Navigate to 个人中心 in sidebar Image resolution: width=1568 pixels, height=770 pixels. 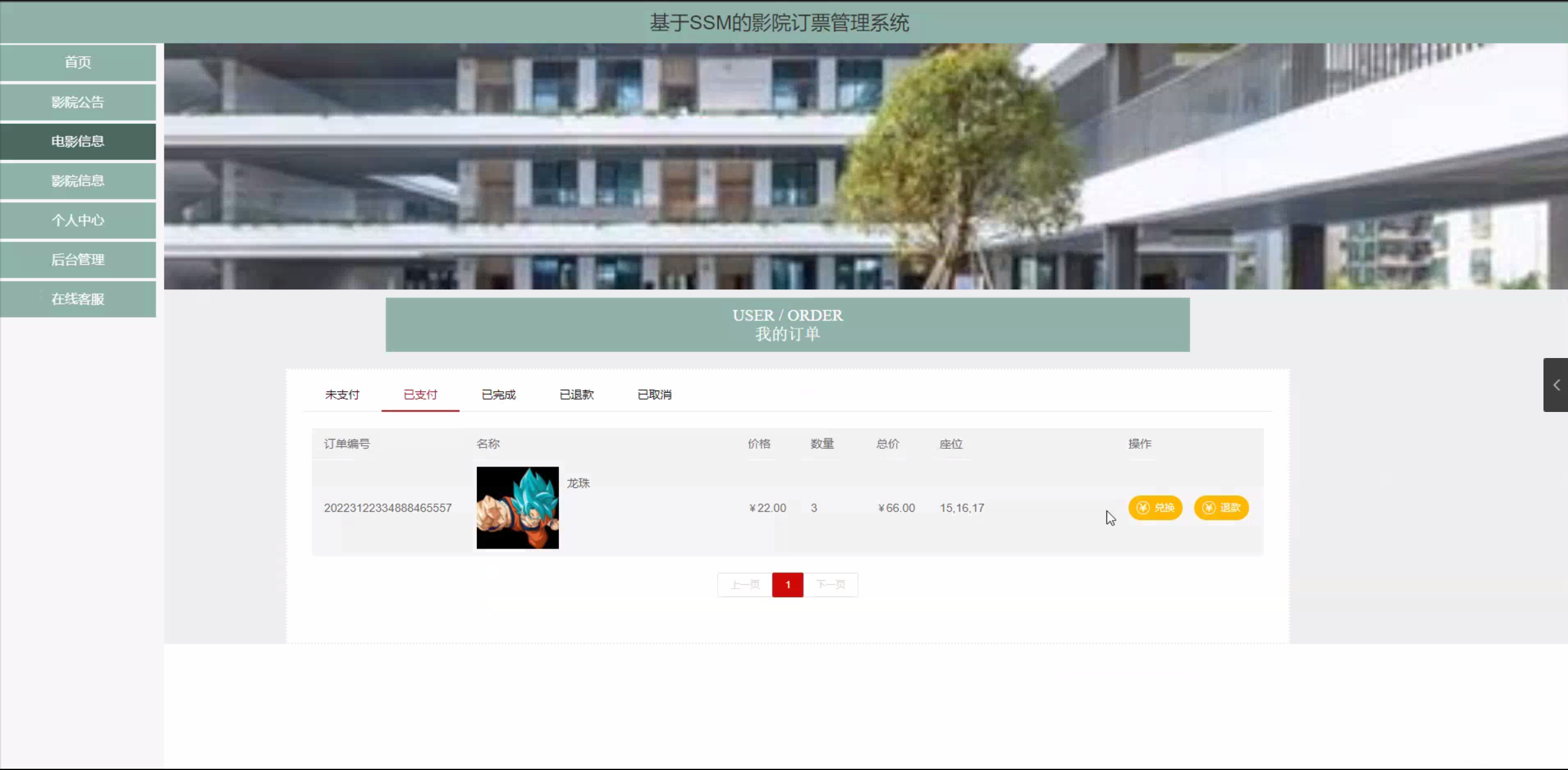(x=78, y=220)
